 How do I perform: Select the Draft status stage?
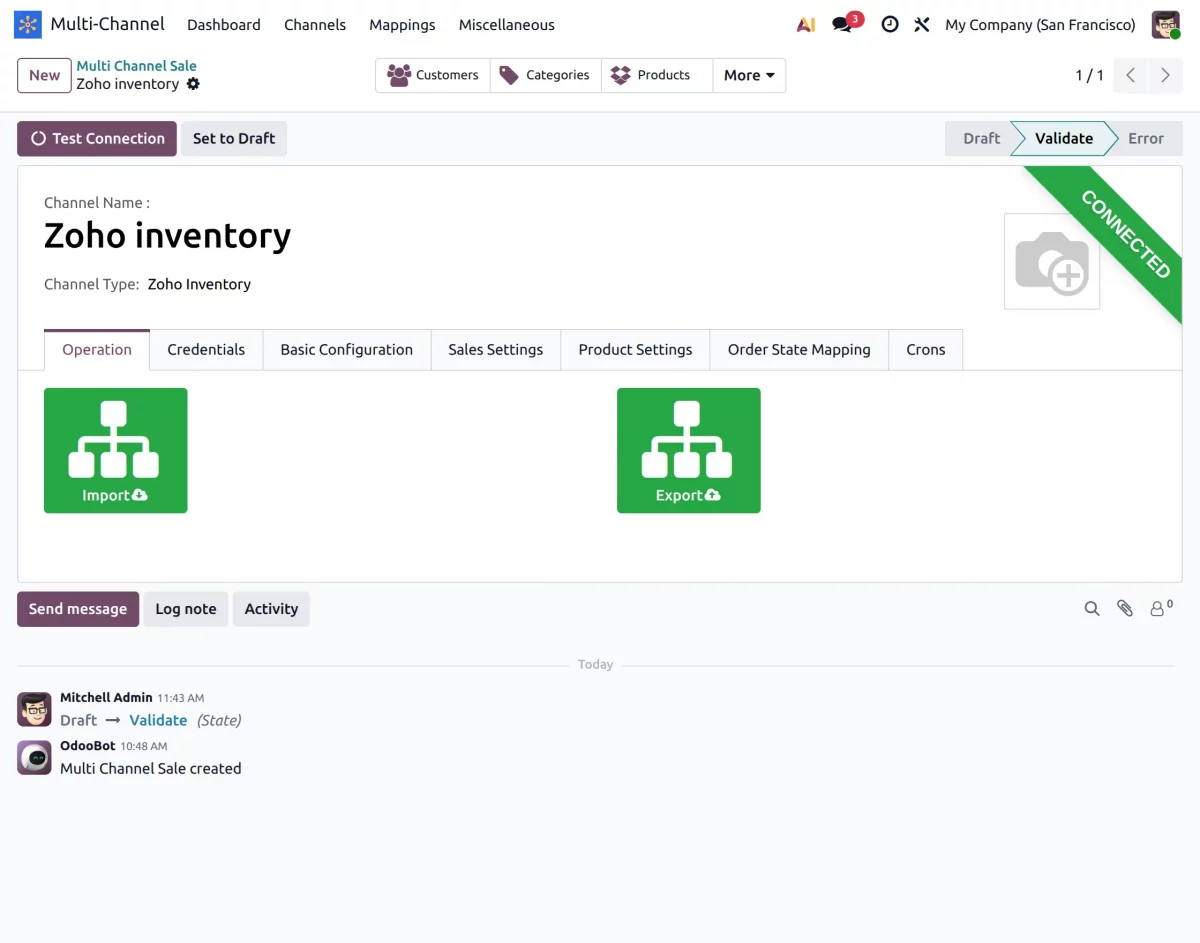pos(981,139)
